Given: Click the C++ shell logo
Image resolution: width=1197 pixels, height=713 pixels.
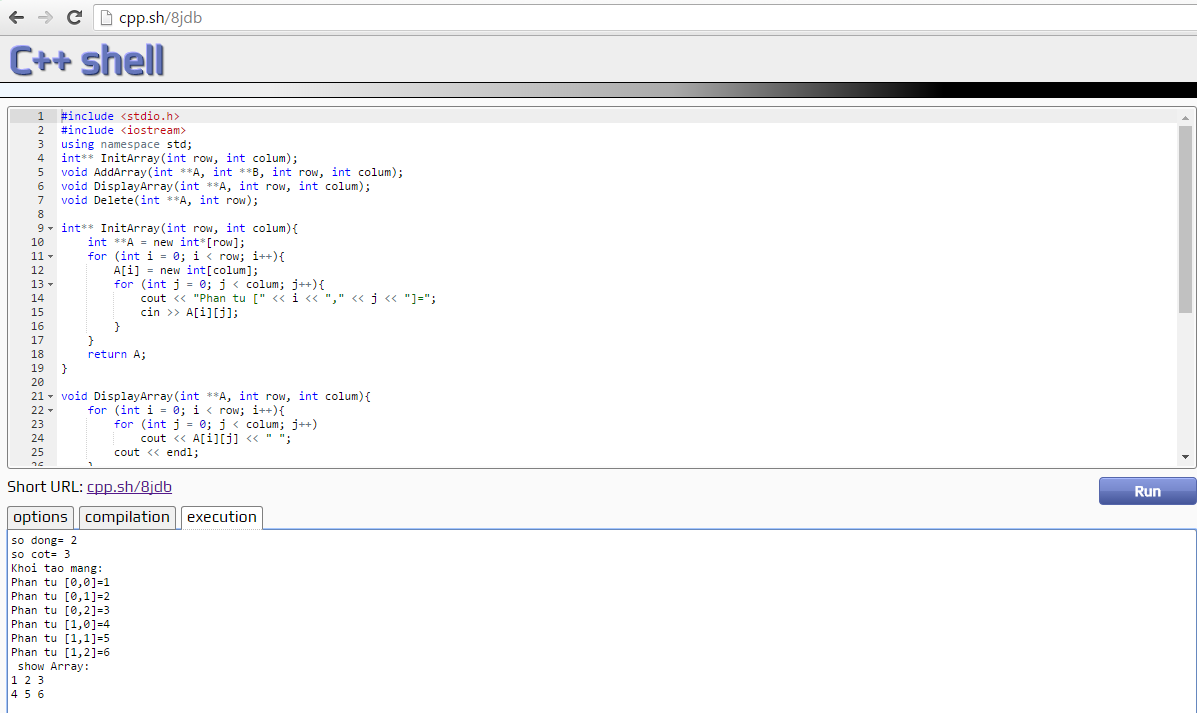Looking at the screenshot, I should click(x=87, y=60).
